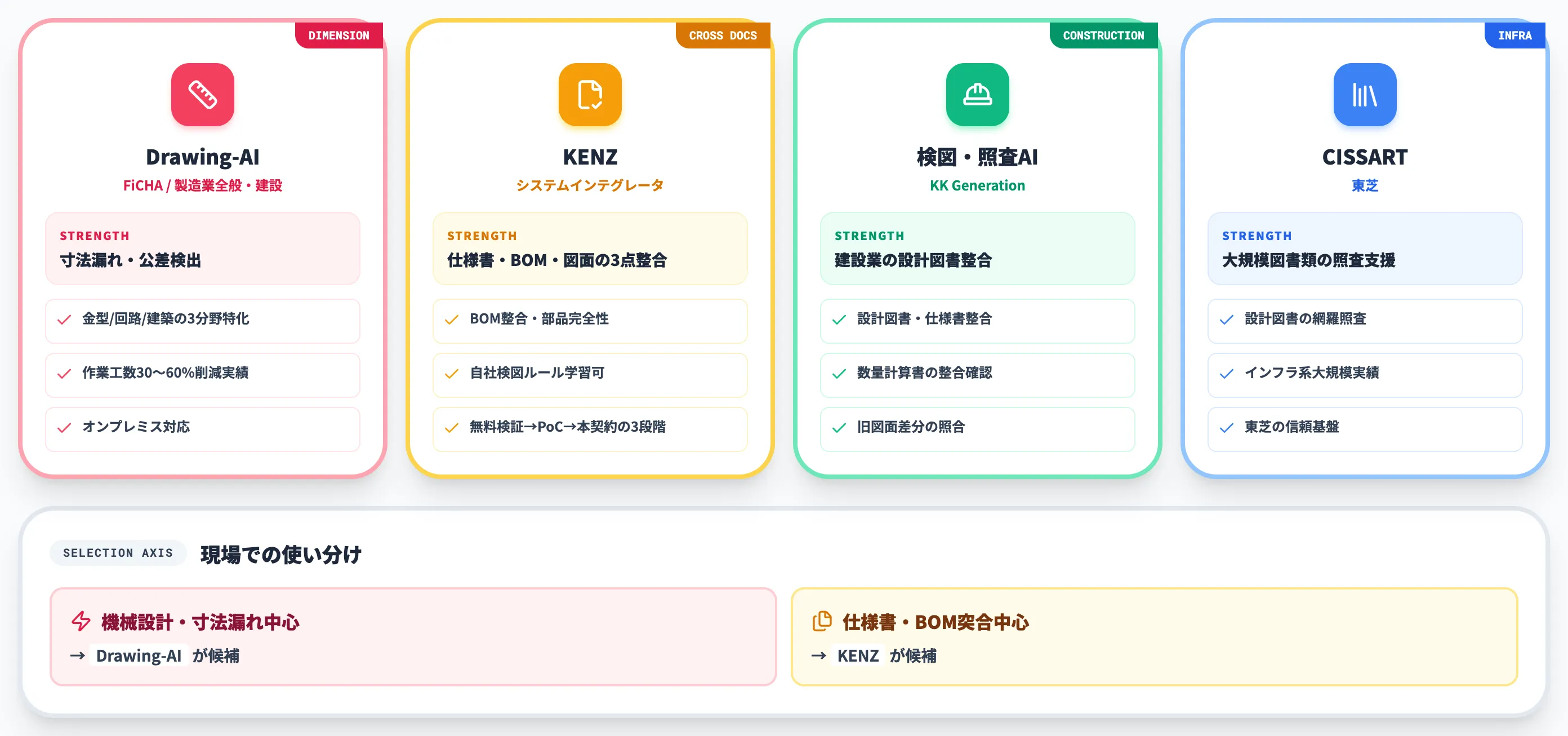Click checkmark next to 作業工数30〜60%削減実績

click(x=64, y=374)
